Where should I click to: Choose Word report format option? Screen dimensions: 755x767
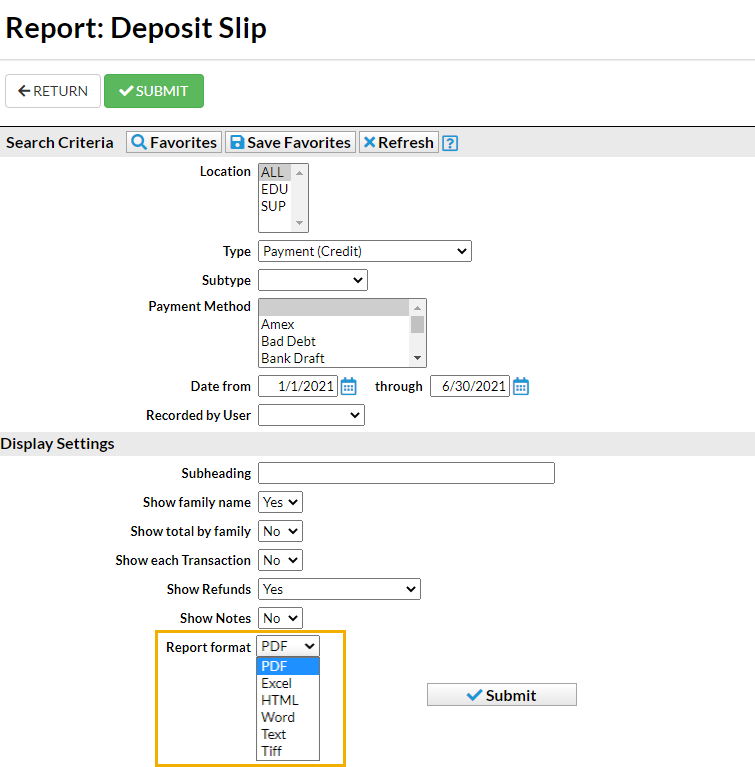point(288,717)
